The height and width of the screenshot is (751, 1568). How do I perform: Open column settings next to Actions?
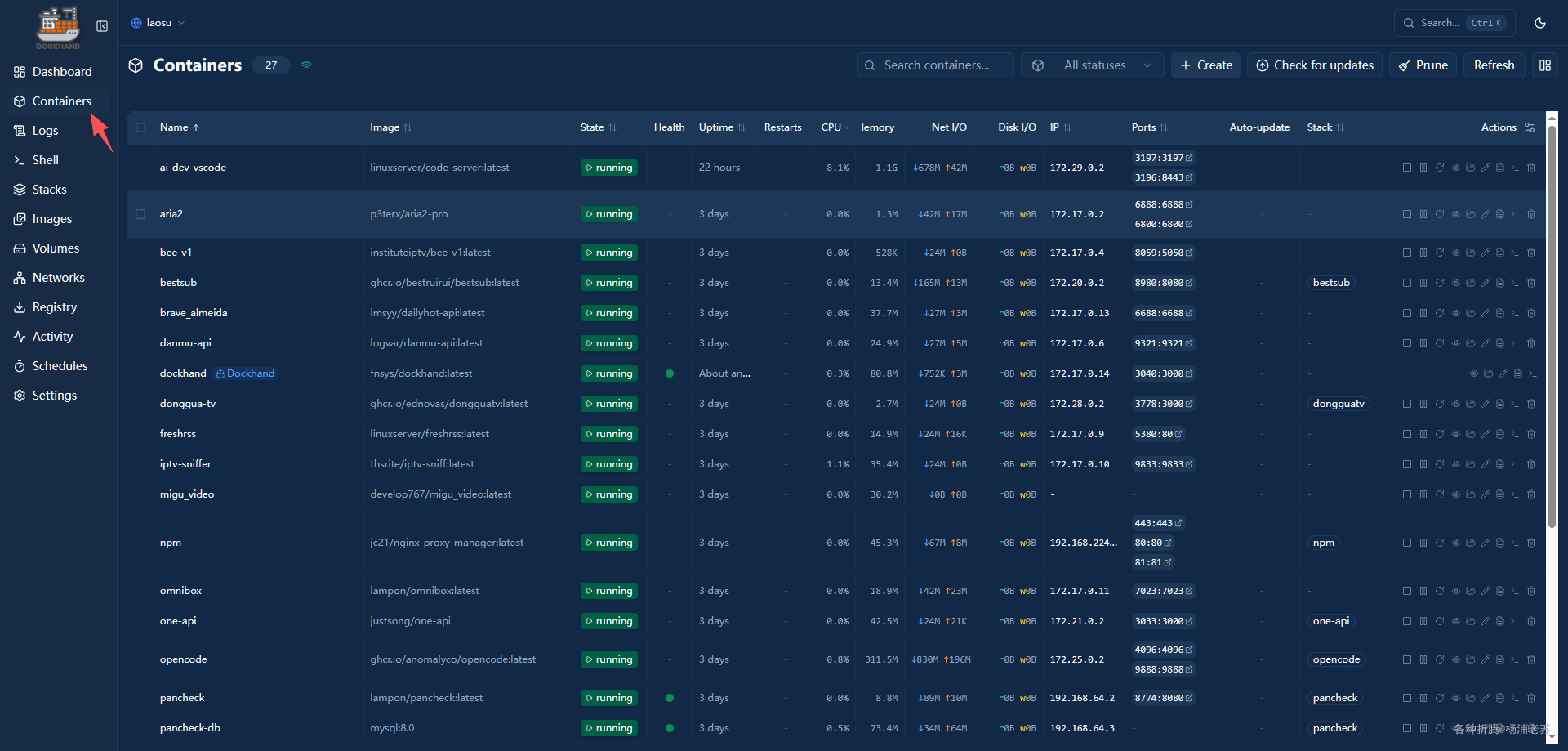tap(1530, 127)
